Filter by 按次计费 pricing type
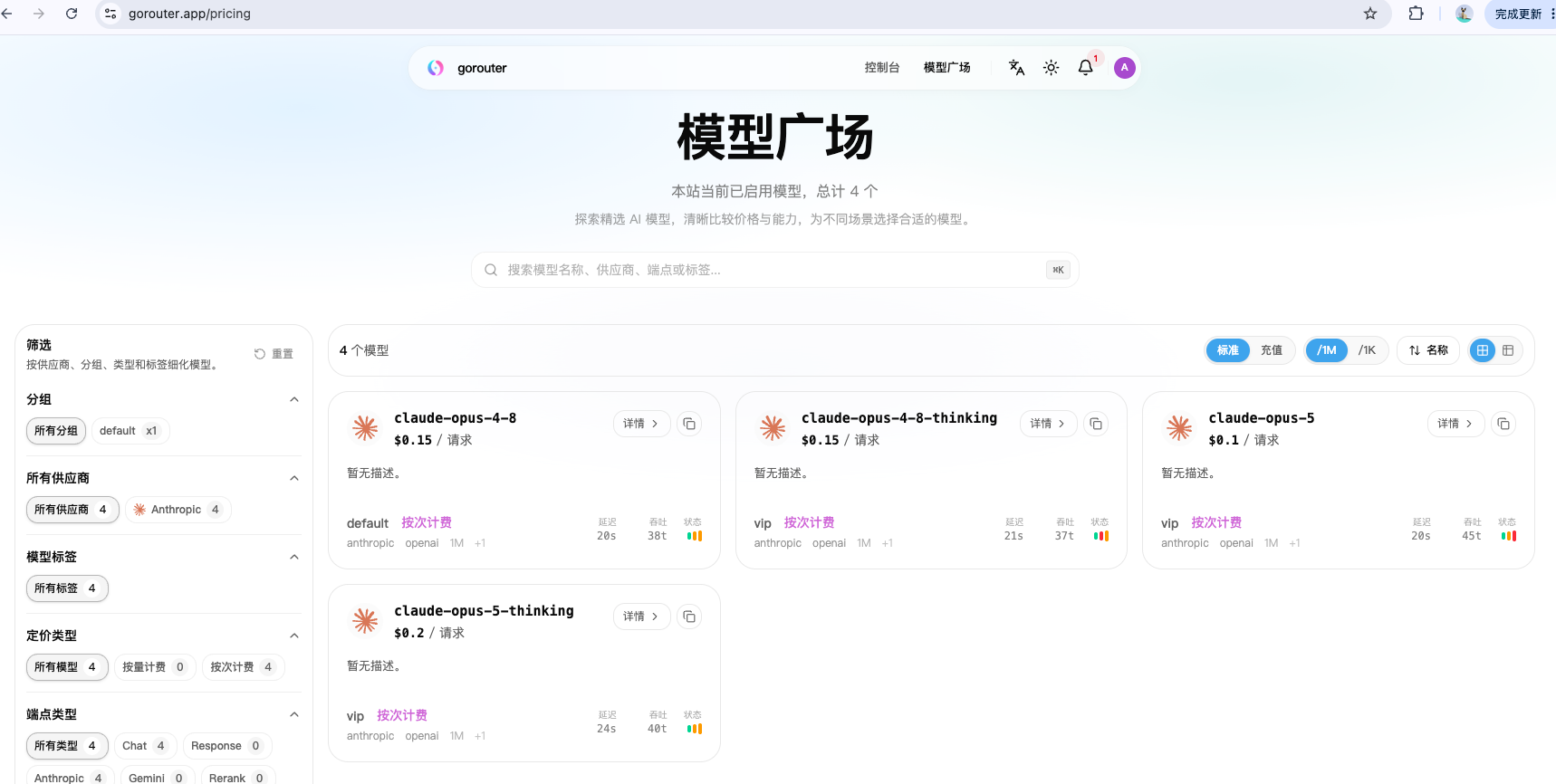 click(242, 667)
